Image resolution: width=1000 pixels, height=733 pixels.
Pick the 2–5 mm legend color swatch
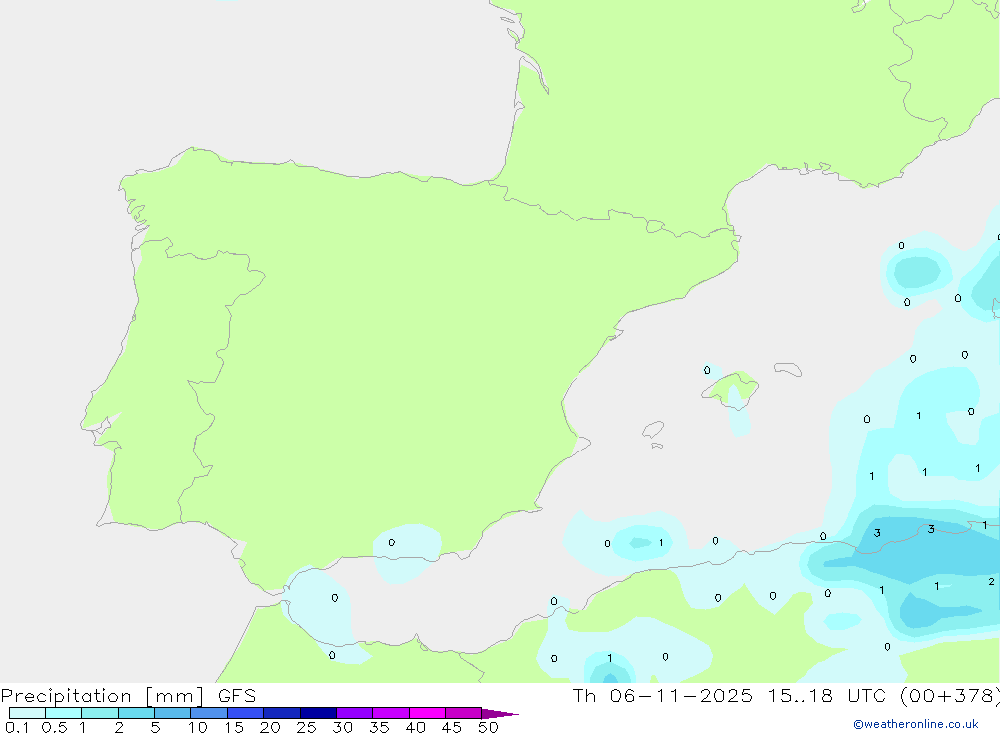pos(136,713)
